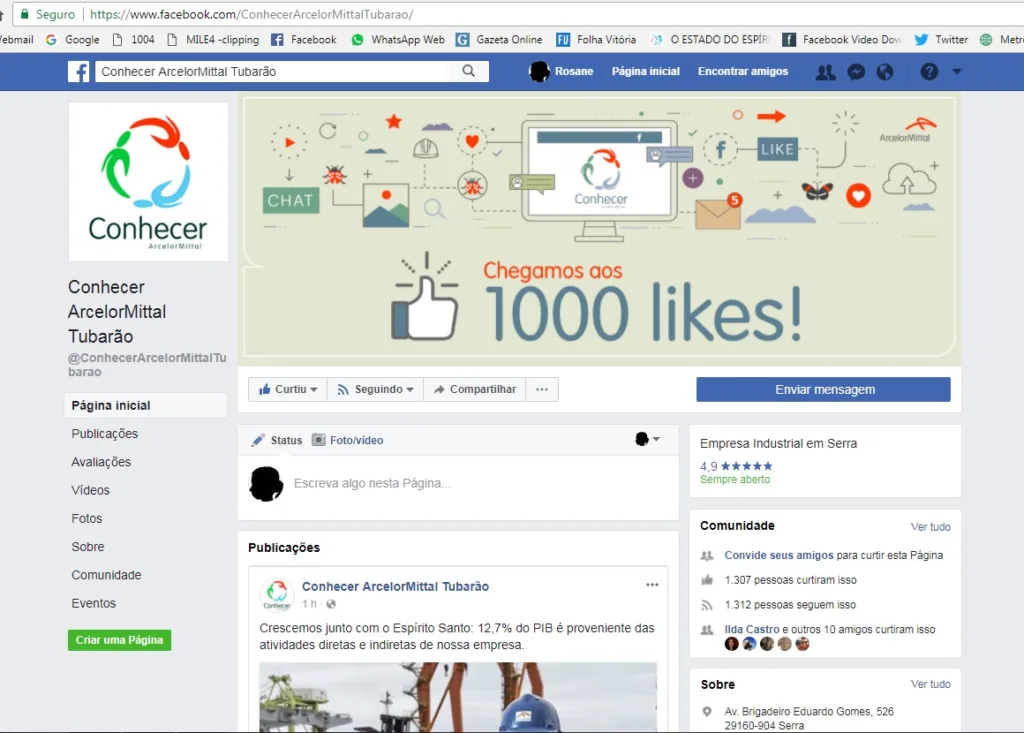Open Sobre in the left sidebar
The height and width of the screenshot is (733, 1024).
pos(88,547)
